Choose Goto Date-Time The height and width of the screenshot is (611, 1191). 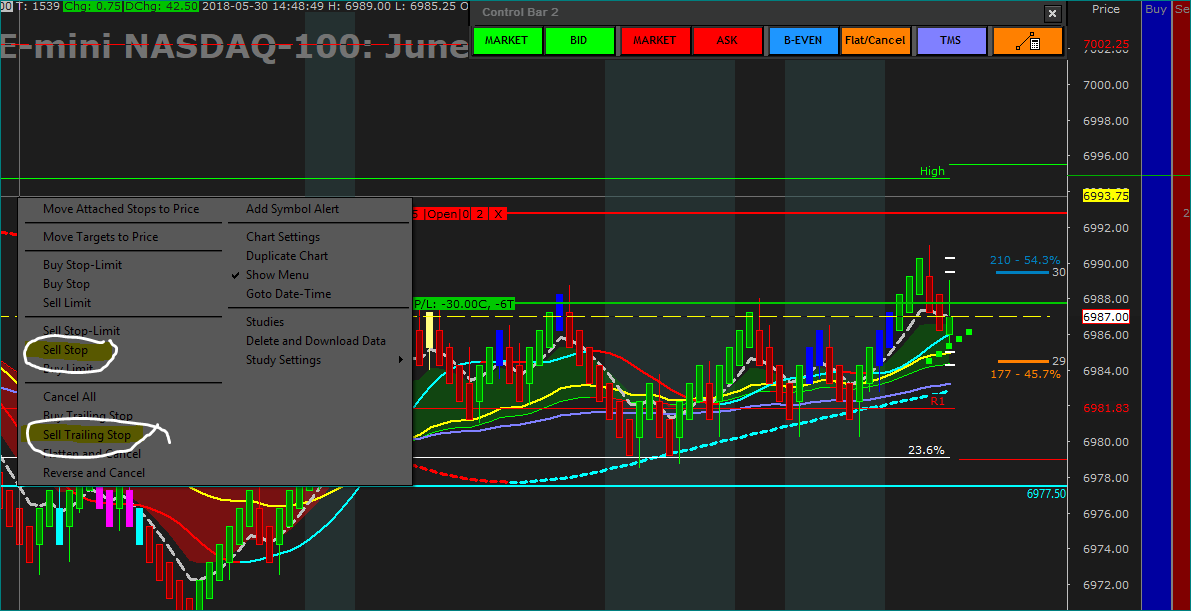pos(288,294)
